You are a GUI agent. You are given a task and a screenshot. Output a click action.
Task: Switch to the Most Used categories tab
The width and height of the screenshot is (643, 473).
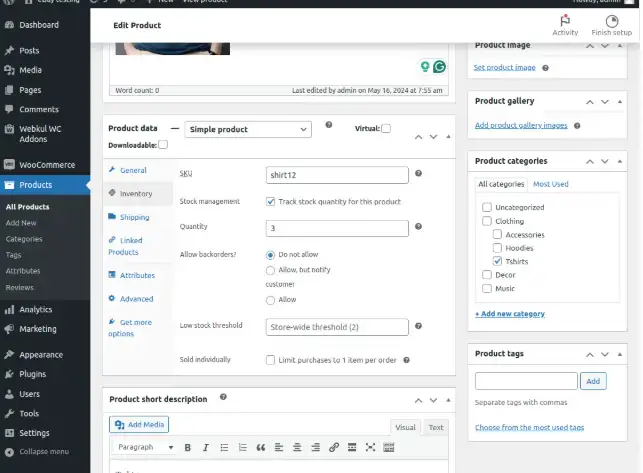(x=550, y=184)
